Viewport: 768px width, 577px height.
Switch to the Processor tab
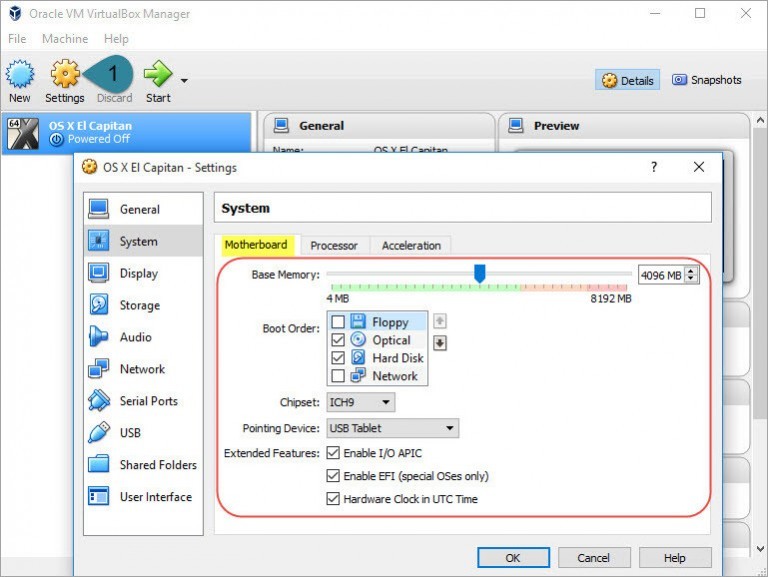click(x=334, y=245)
